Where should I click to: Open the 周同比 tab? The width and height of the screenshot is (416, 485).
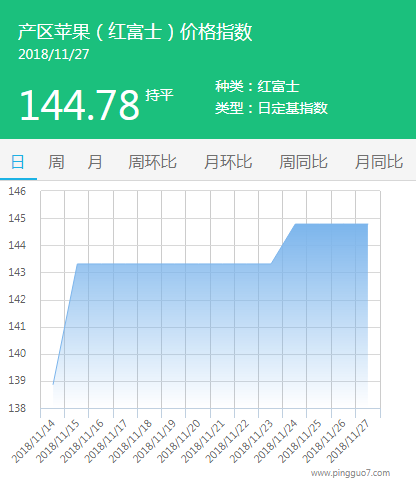[303, 162]
